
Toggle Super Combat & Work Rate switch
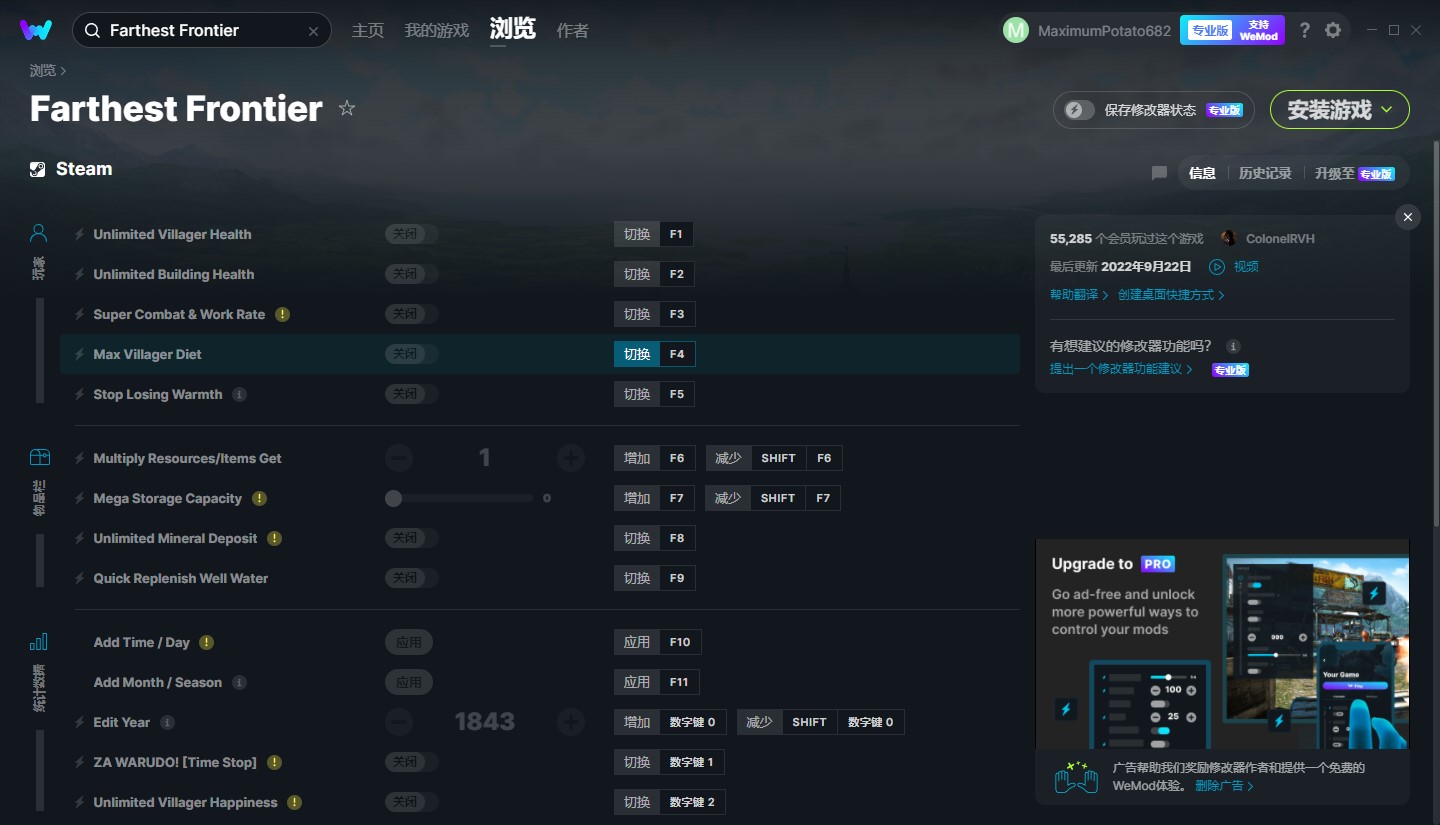coord(411,314)
